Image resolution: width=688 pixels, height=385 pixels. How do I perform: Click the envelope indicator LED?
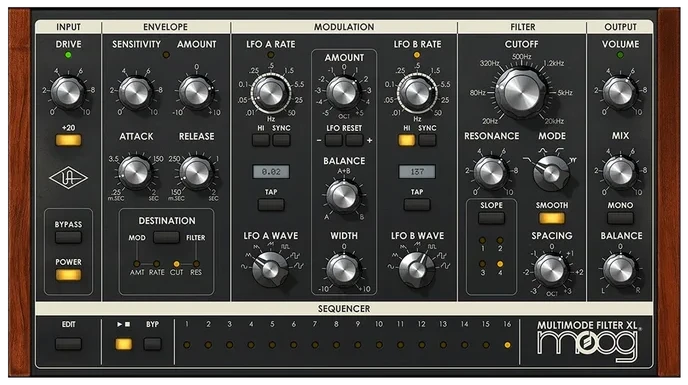click(166, 55)
